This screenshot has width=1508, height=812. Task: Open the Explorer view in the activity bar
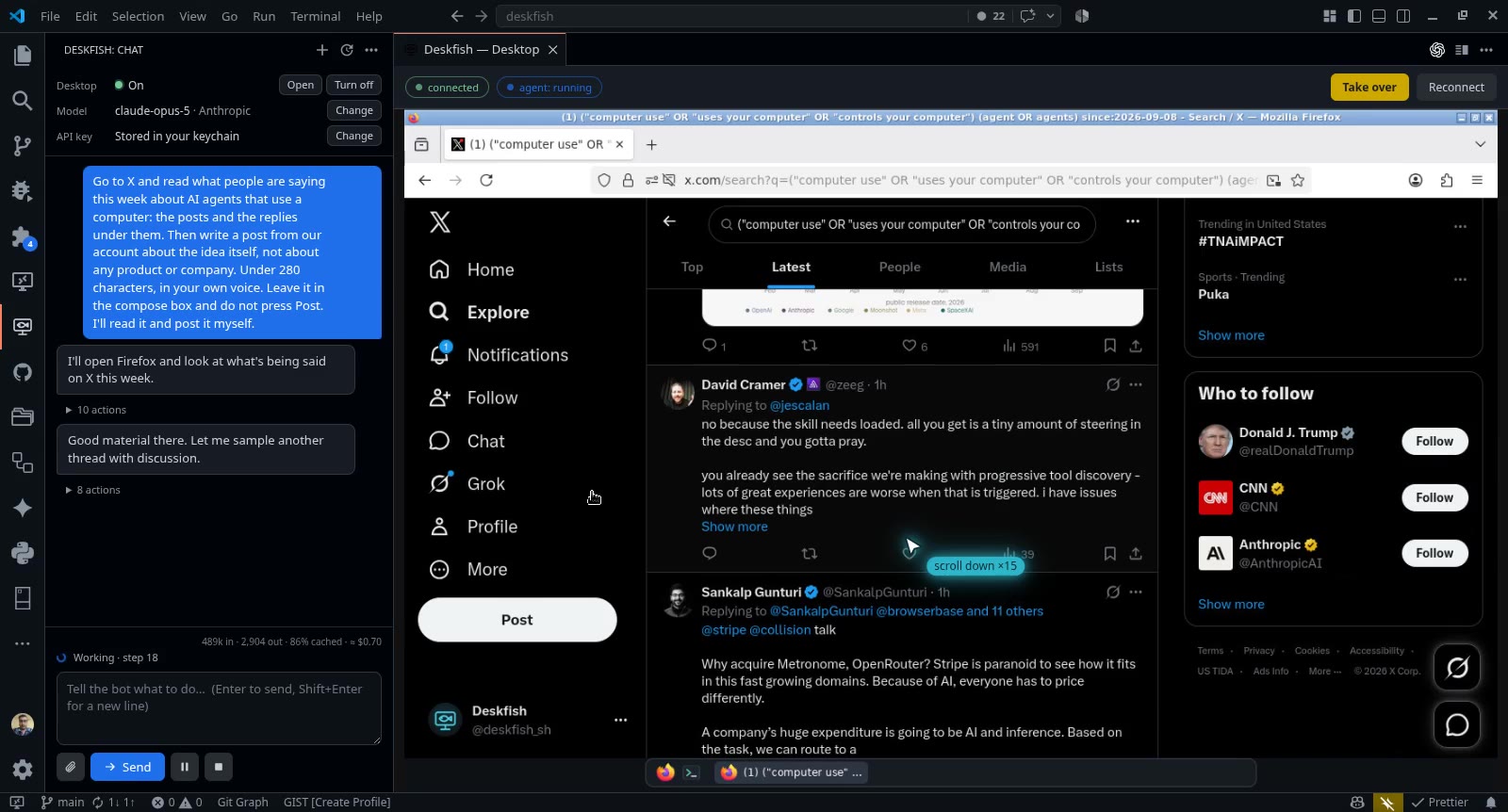coord(23,56)
